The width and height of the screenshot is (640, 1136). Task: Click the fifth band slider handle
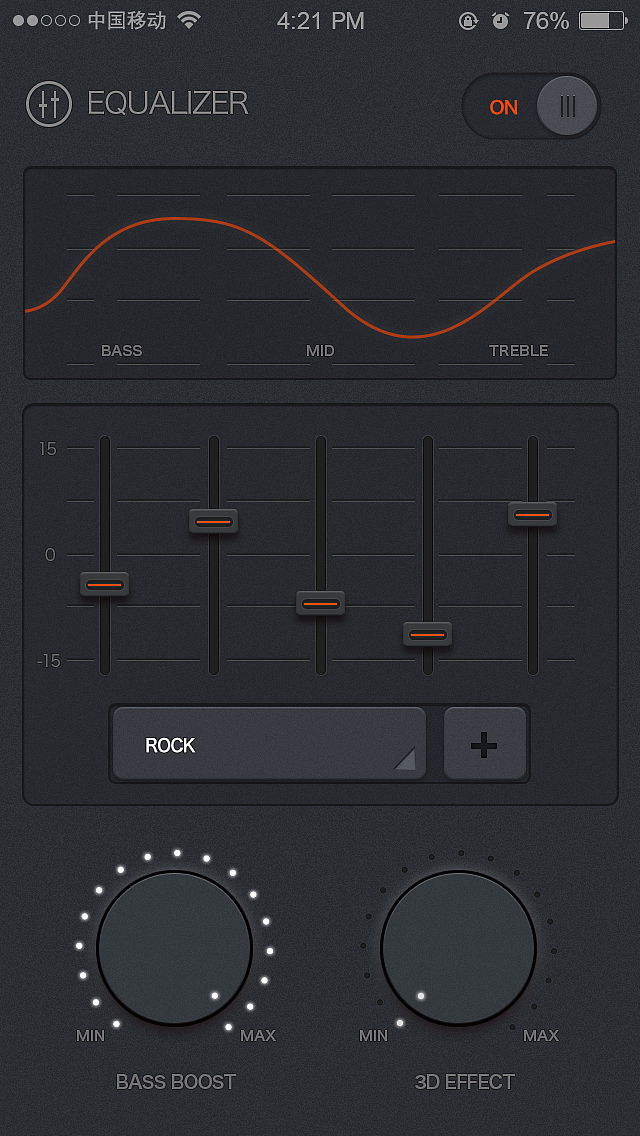pyautogui.click(x=533, y=514)
